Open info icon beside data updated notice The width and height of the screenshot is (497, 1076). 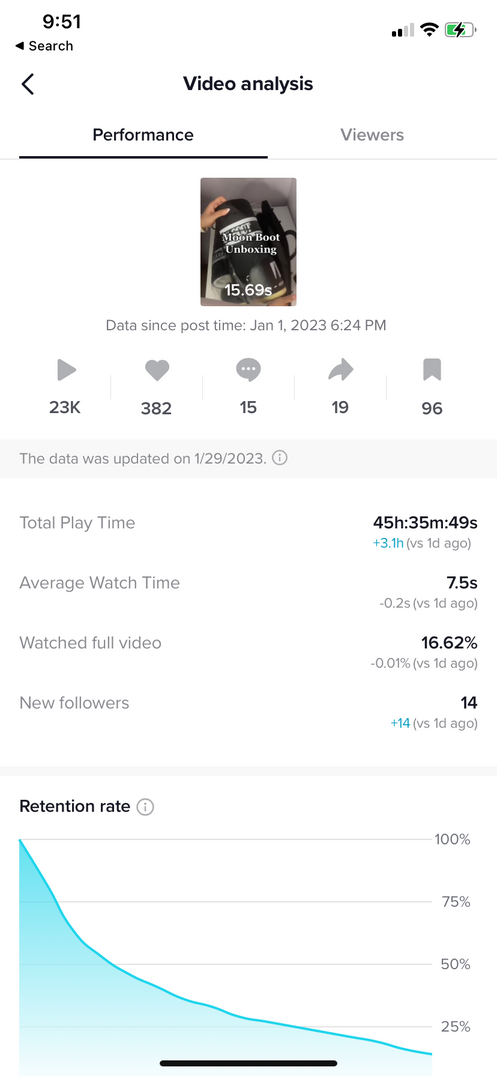coord(280,458)
